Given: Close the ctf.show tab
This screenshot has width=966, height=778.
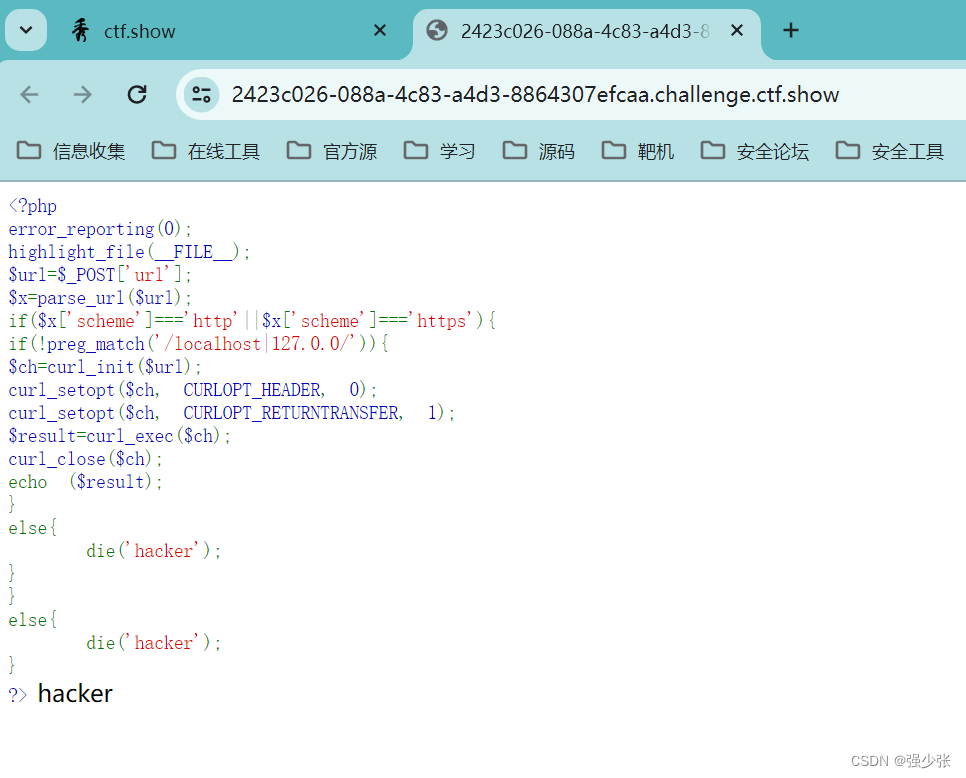Looking at the screenshot, I should coord(380,30).
